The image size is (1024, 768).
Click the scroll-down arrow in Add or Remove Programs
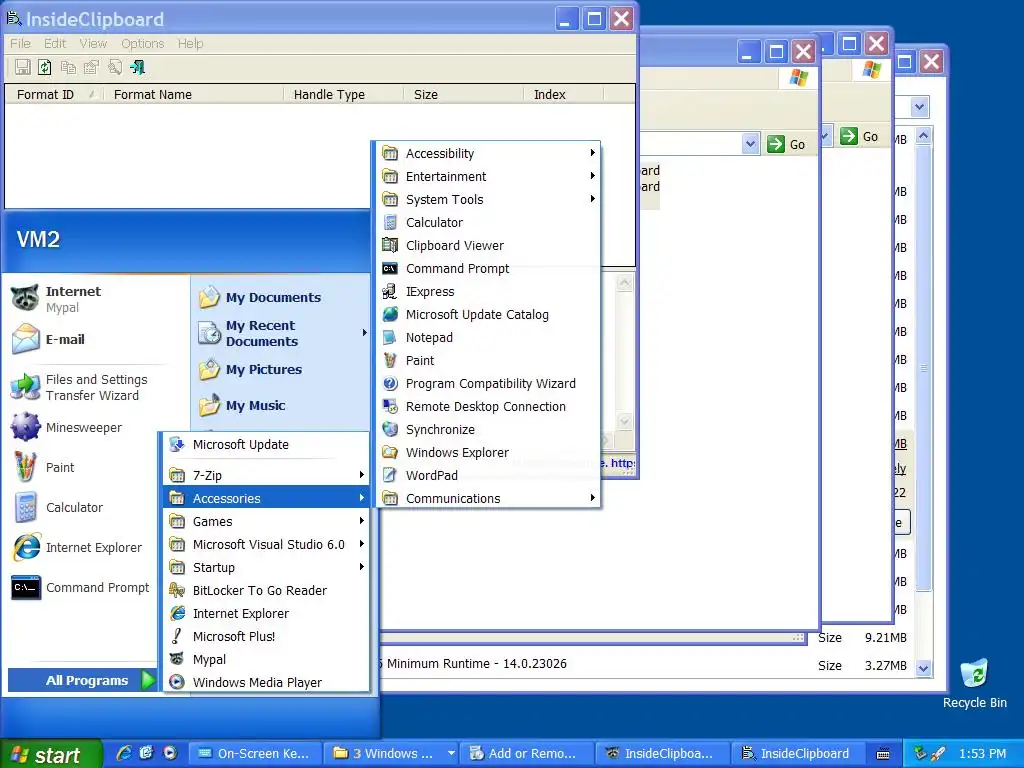click(923, 667)
